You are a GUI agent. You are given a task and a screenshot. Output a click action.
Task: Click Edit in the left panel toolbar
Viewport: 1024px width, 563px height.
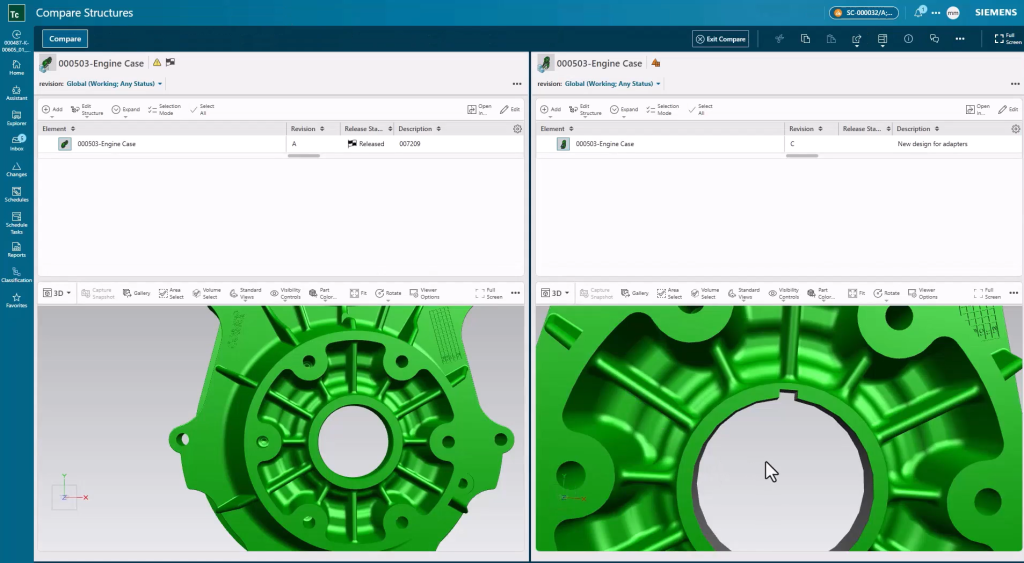pyautogui.click(x=510, y=110)
